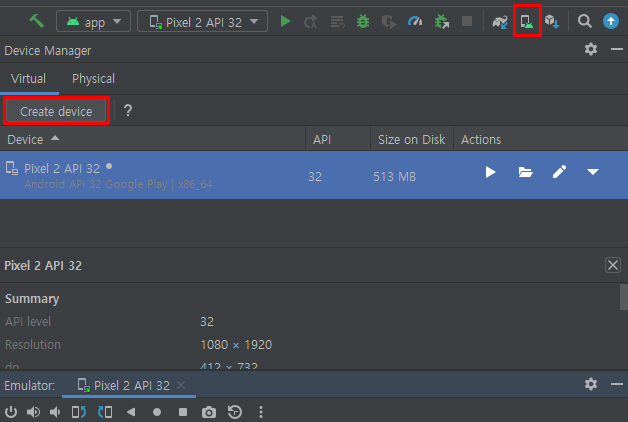This screenshot has height=422, width=628.
Task: Edit Pixel 2 API 32 with pencil icon
Action: (x=559, y=172)
